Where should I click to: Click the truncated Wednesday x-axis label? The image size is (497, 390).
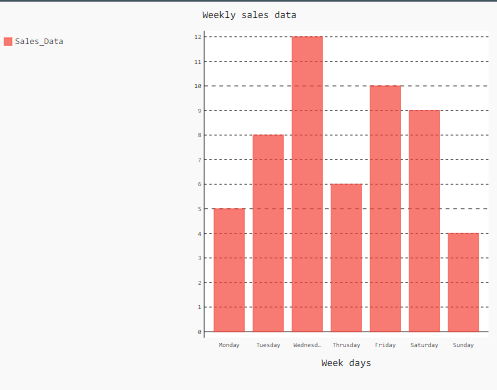coord(307,345)
